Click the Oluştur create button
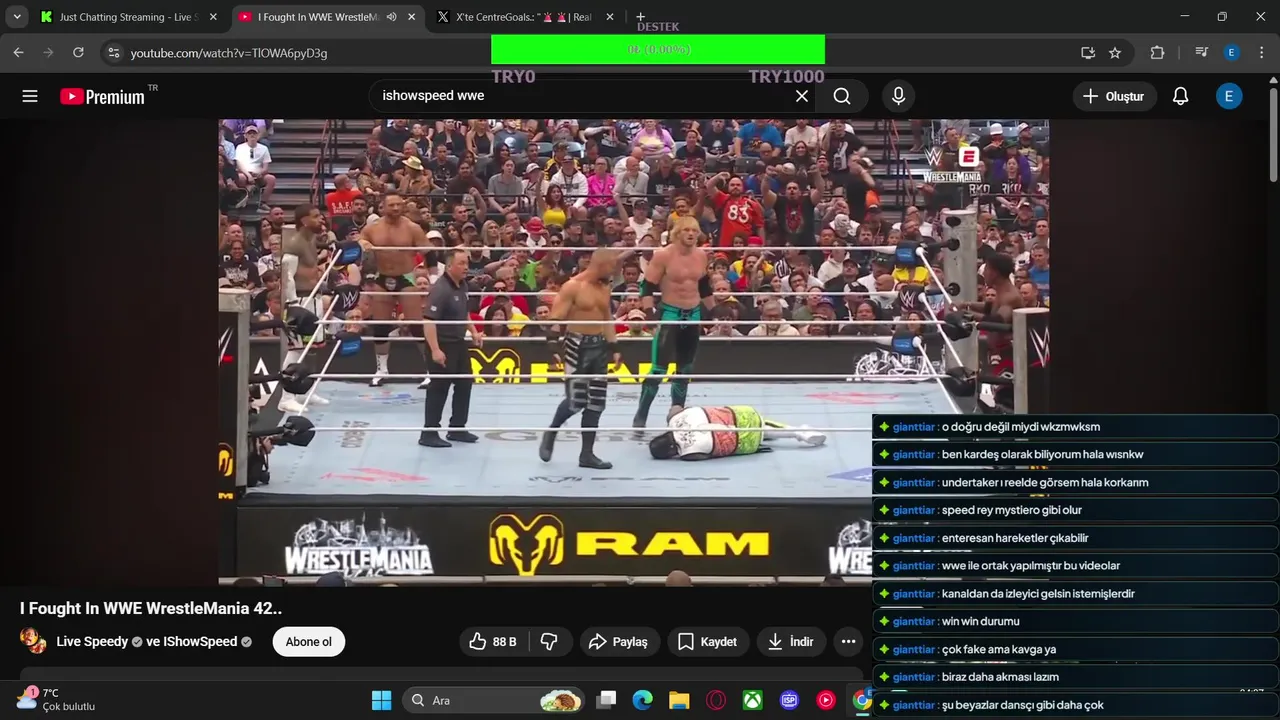The height and width of the screenshot is (720, 1280). [1114, 96]
